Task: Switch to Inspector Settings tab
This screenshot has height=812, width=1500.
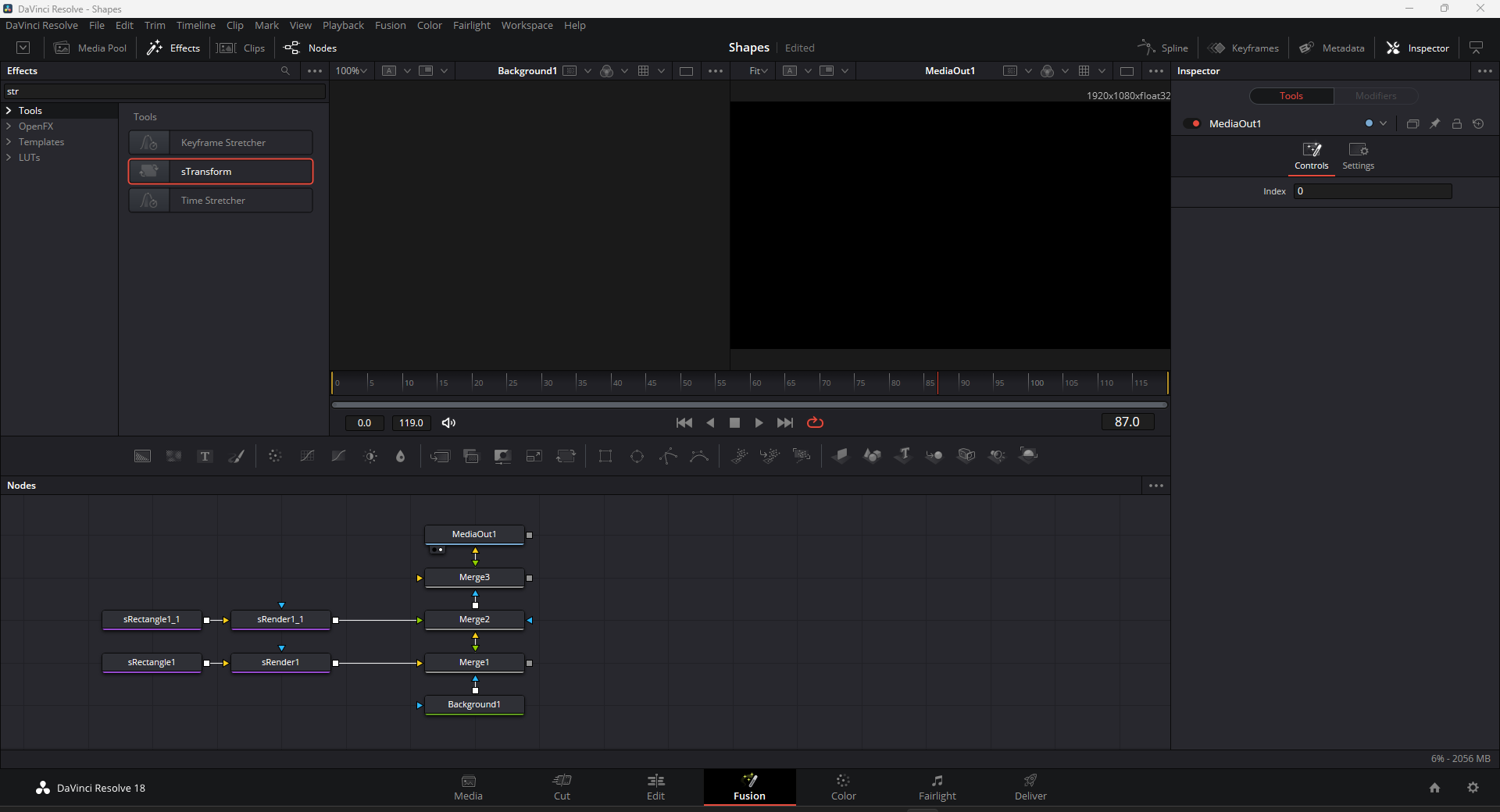Action: click(1358, 156)
